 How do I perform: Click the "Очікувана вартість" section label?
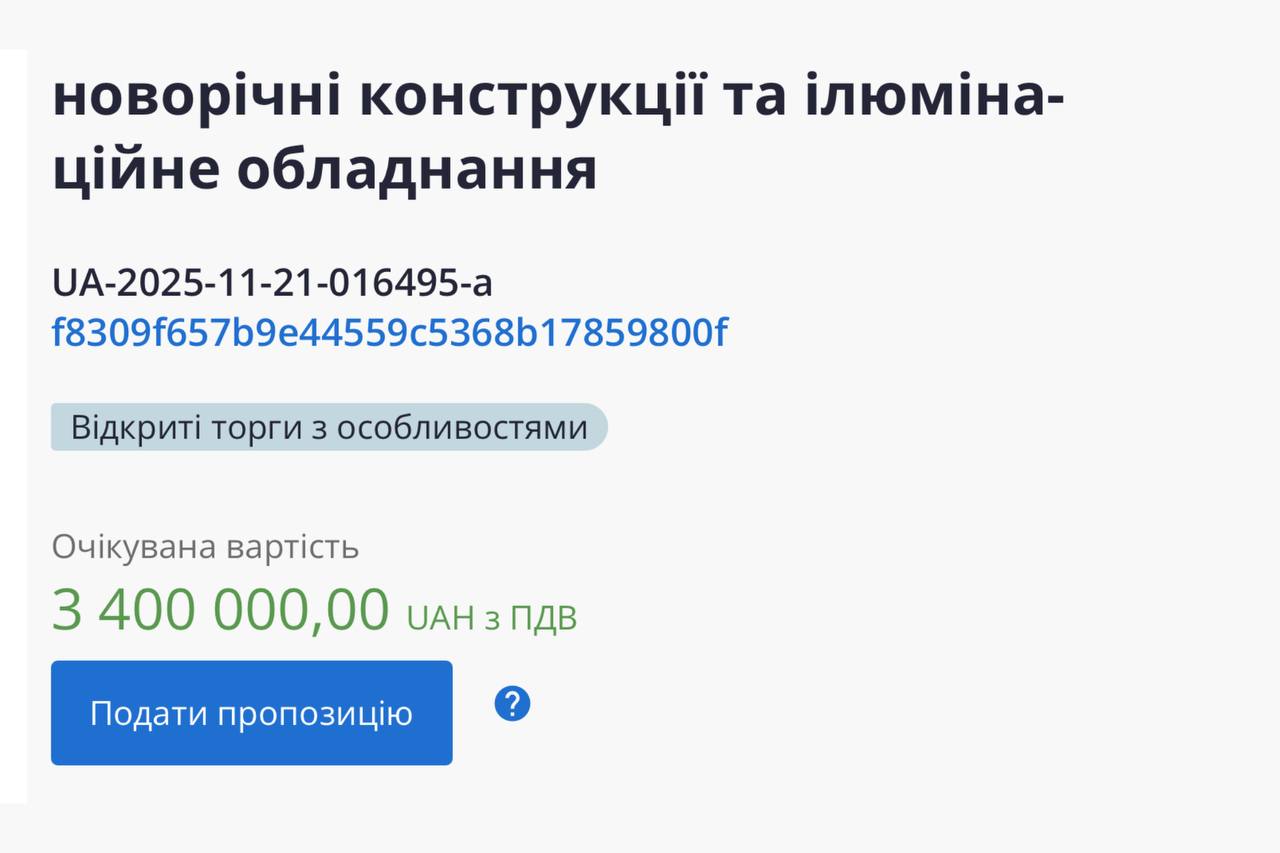click(206, 547)
